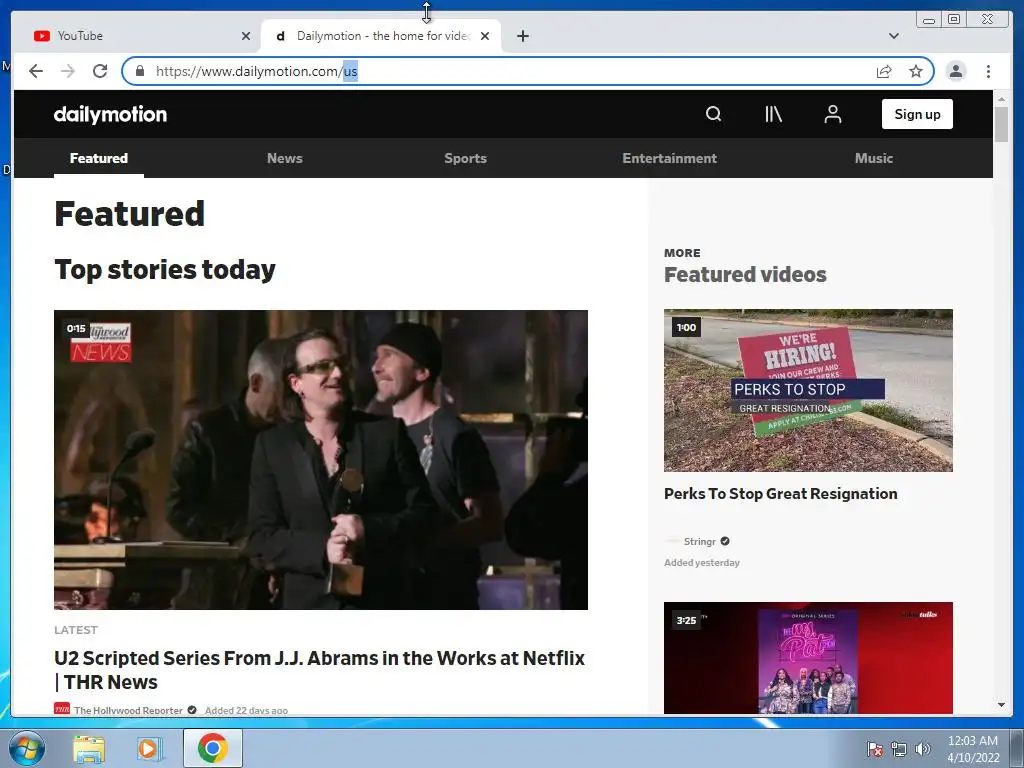Open the Dailymotion user account icon
The image size is (1024, 768).
coord(832,114)
